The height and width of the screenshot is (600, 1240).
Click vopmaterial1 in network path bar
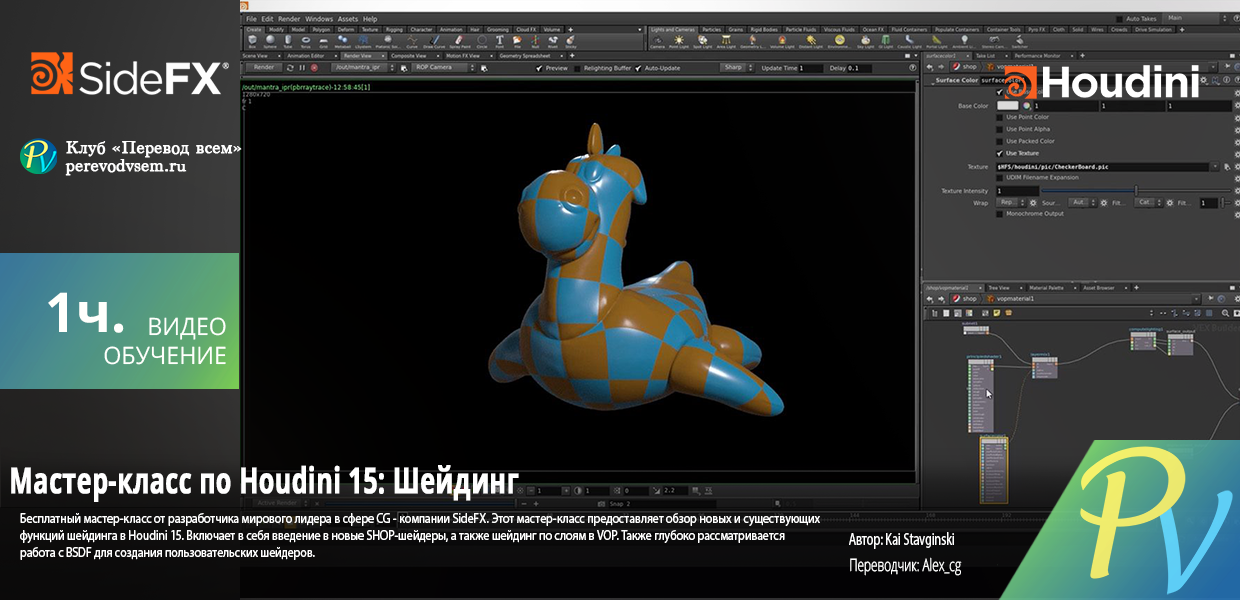(x=1010, y=299)
